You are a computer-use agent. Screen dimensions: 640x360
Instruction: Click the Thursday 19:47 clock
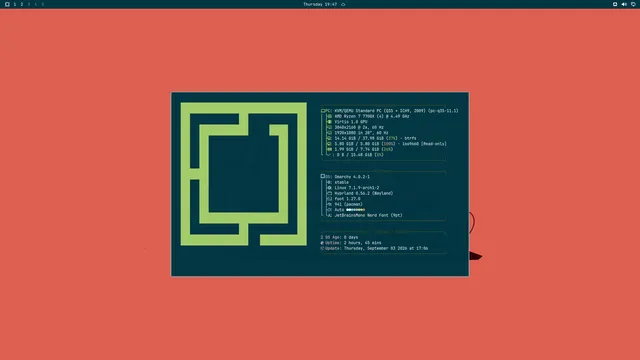tap(320, 4)
